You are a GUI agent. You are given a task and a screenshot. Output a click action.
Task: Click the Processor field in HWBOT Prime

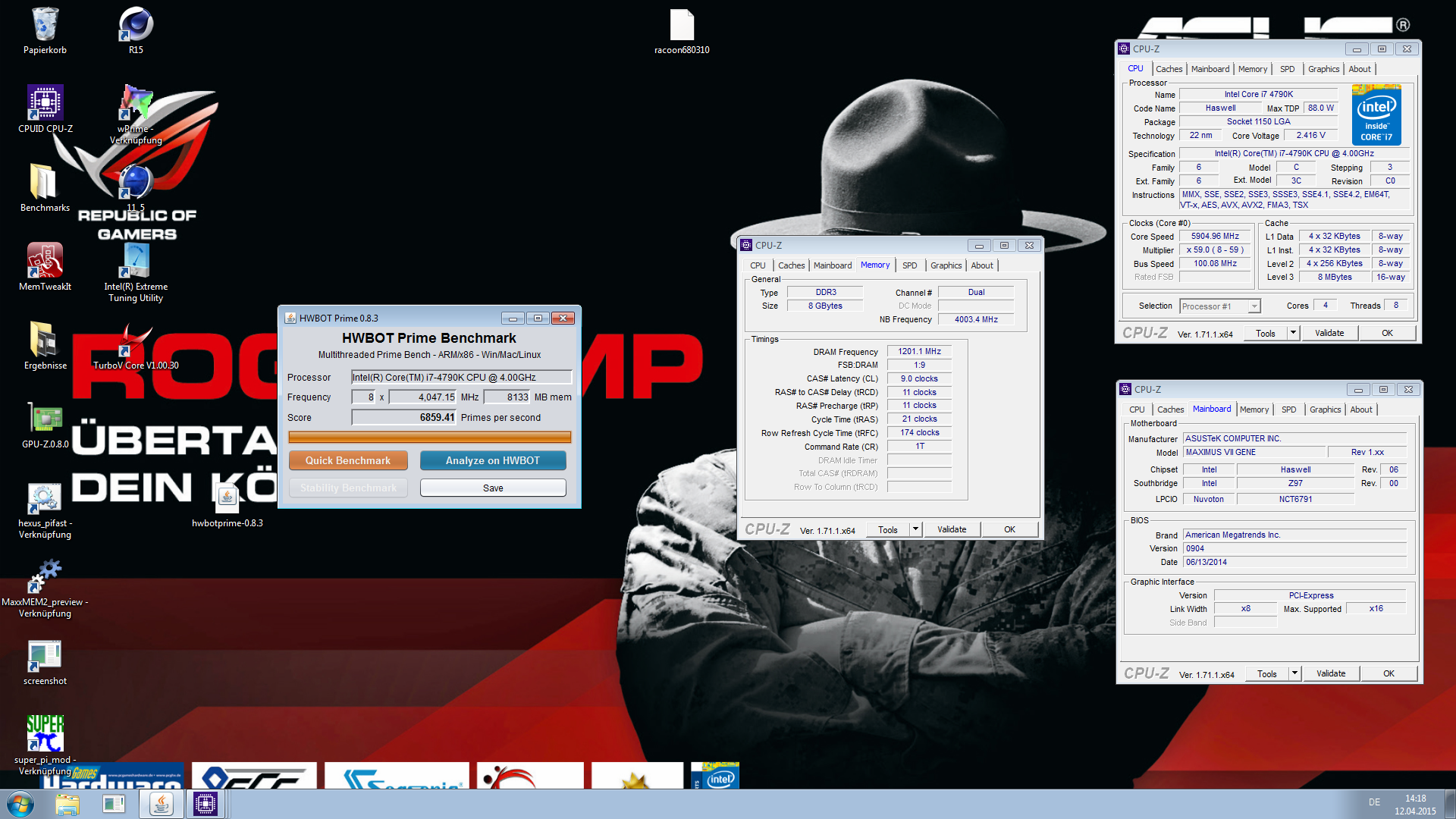click(x=461, y=377)
